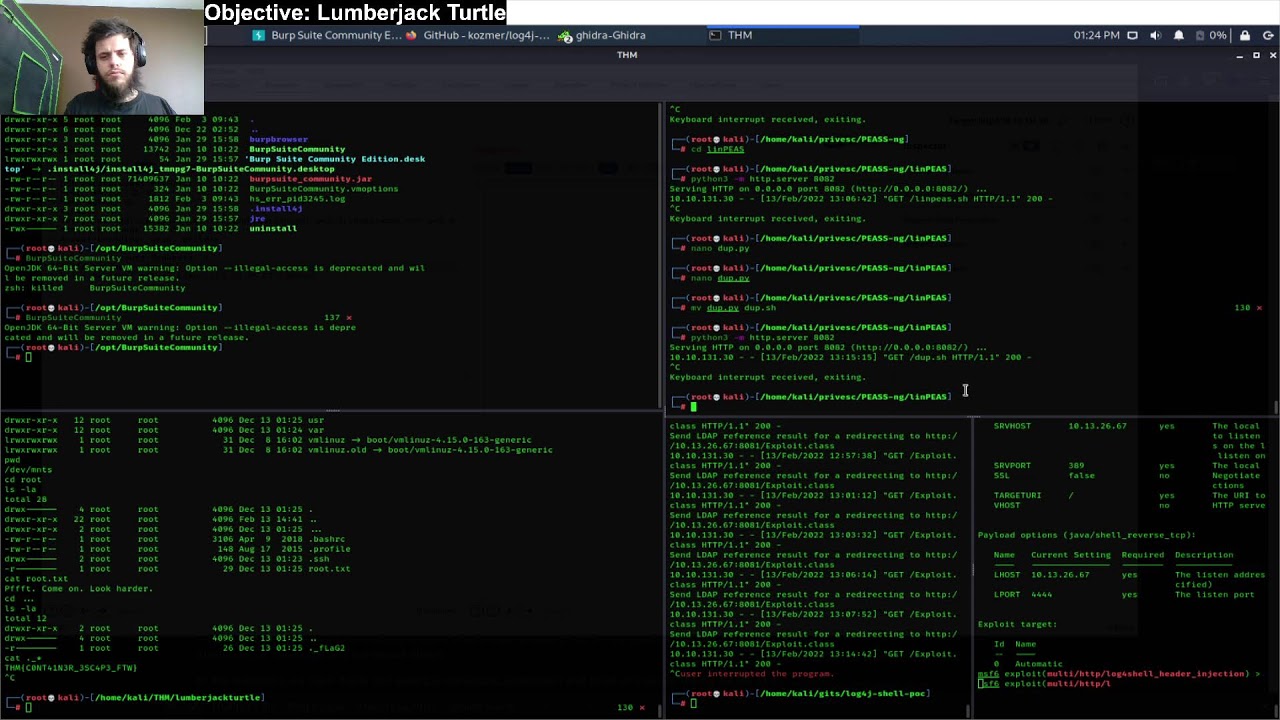Click the GET /dup.sh HTTP log line
This screenshot has height=720, width=1280.
[x=850, y=357]
